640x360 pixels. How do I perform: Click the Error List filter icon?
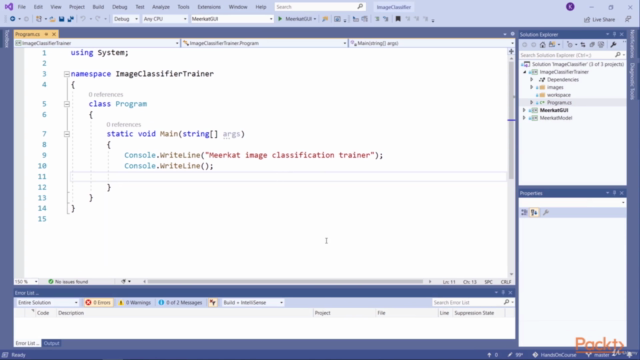213,302
